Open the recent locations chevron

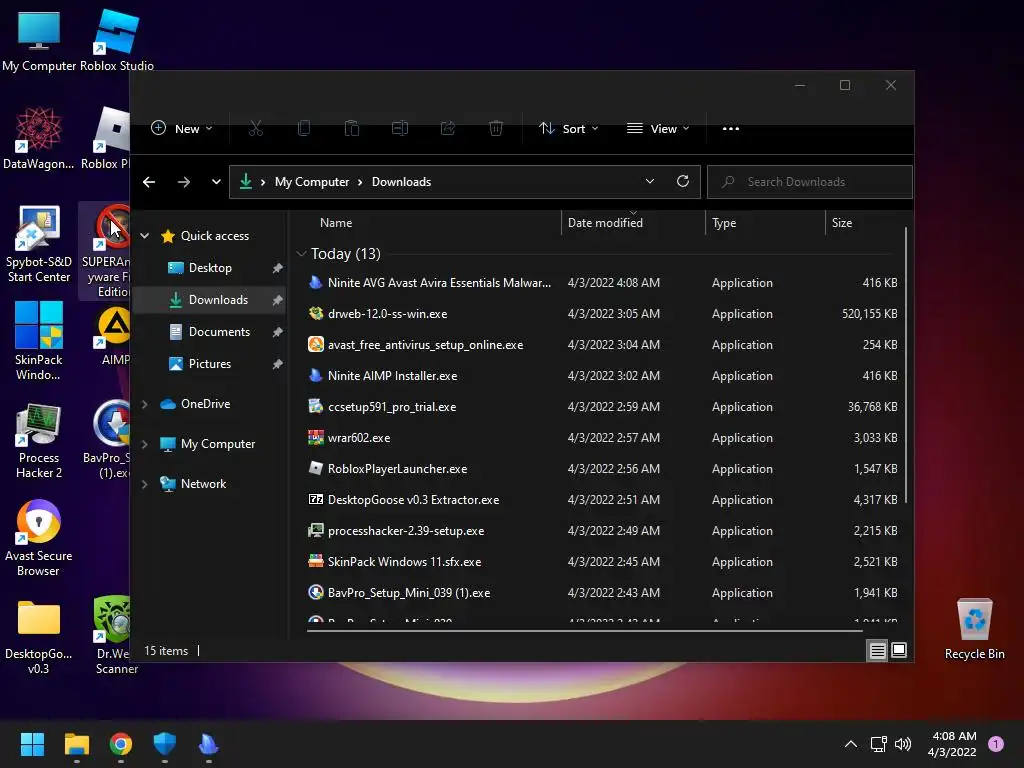pos(216,182)
